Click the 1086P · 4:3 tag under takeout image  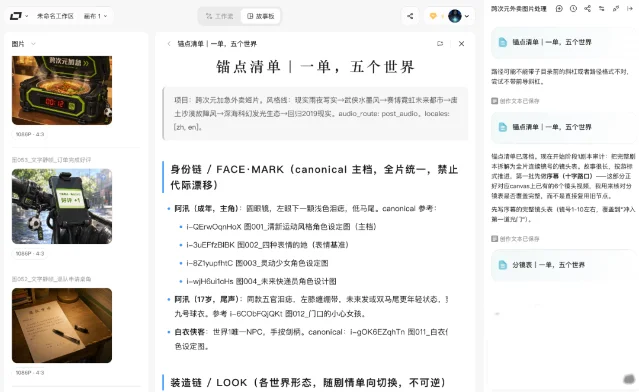coord(30,134)
